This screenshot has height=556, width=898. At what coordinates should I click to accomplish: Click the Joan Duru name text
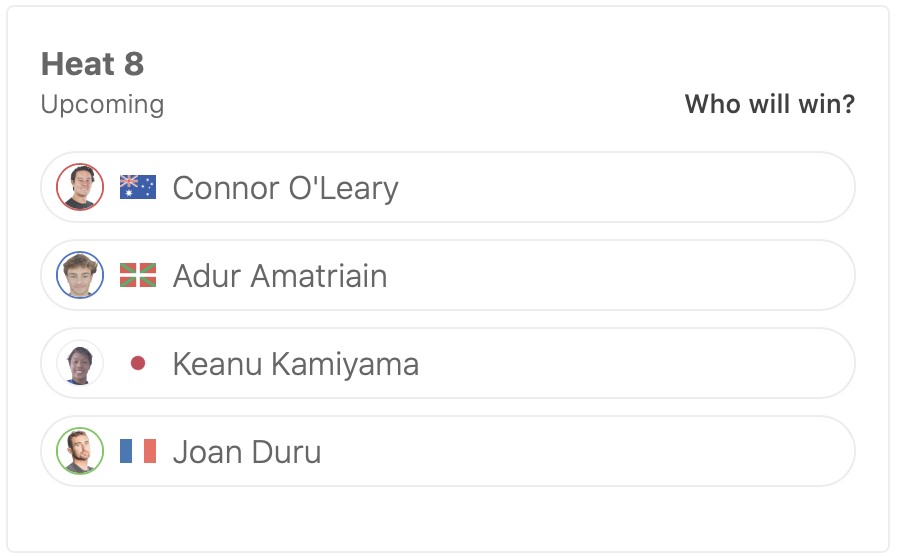tap(247, 452)
